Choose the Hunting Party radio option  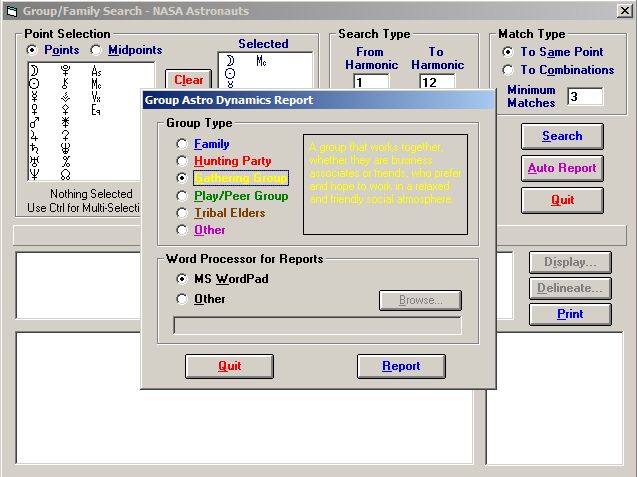(x=181, y=161)
